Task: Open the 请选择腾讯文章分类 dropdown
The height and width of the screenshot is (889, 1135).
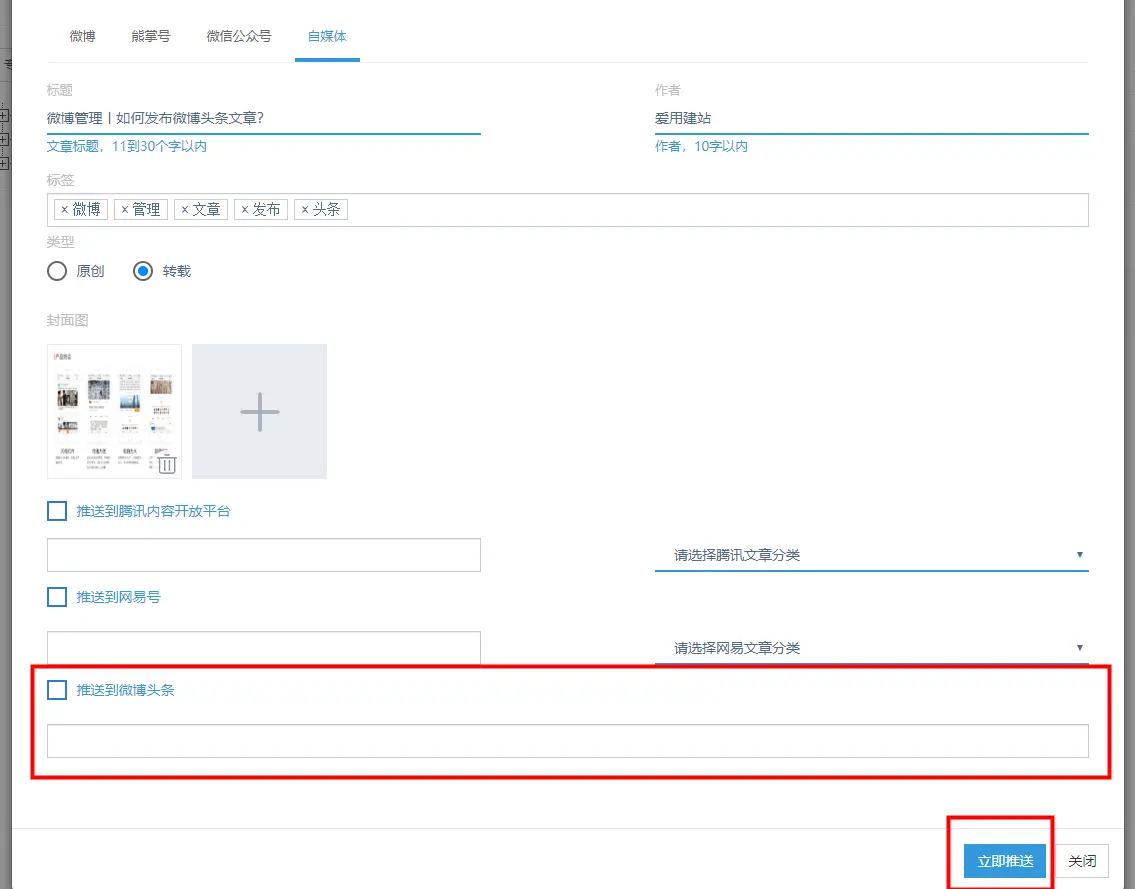Action: [871, 555]
